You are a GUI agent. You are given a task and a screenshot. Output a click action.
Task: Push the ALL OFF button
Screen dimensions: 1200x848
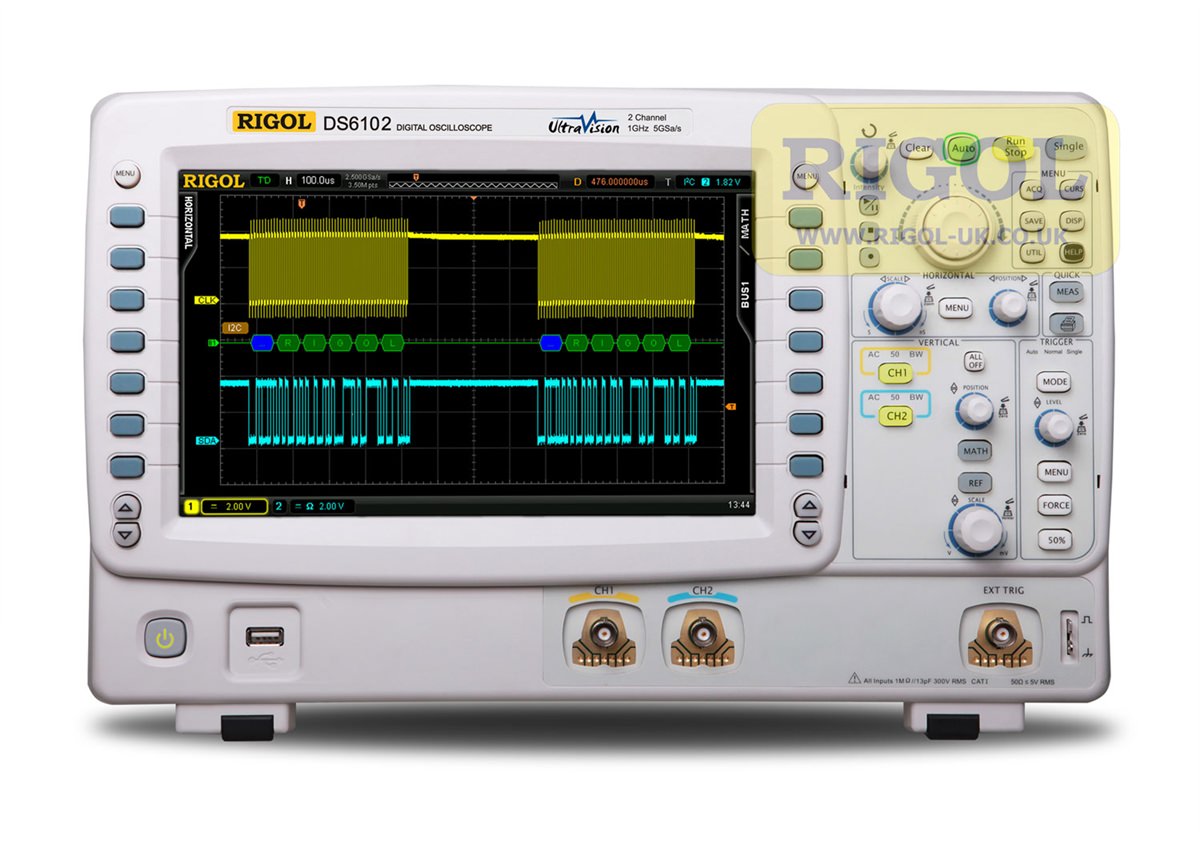(x=975, y=361)
